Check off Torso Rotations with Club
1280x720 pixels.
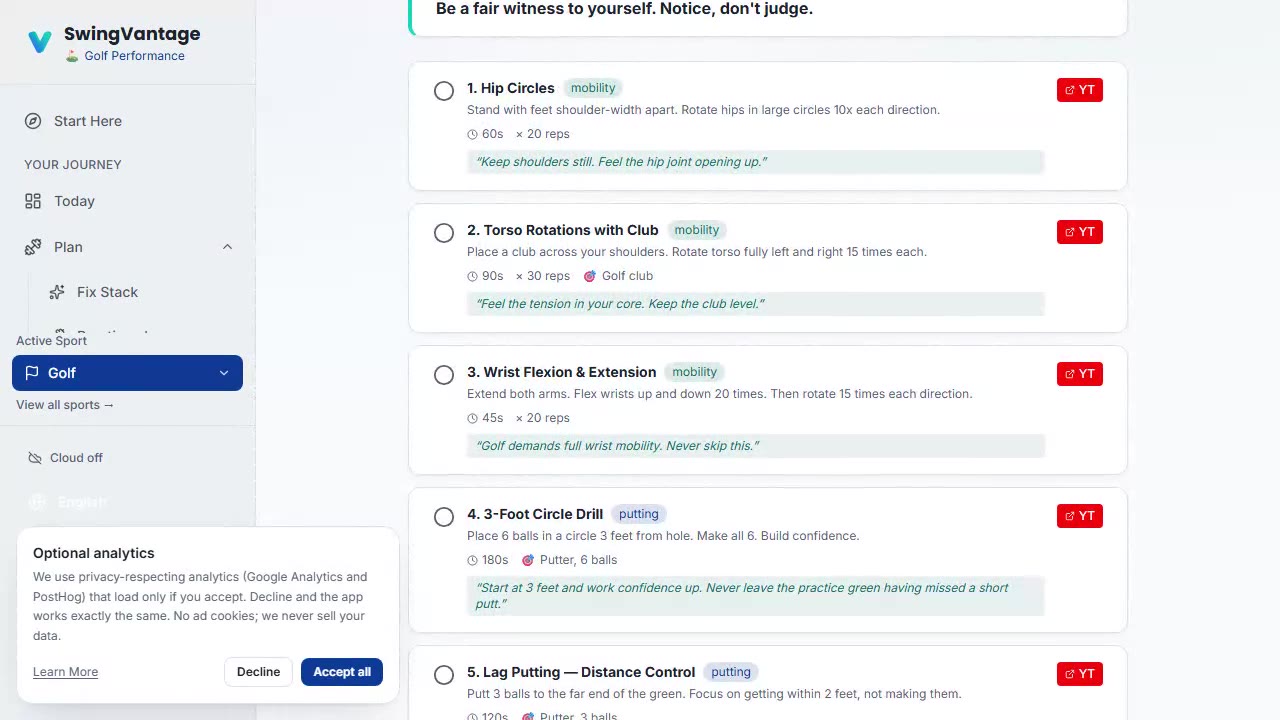(x=444, y=233)
